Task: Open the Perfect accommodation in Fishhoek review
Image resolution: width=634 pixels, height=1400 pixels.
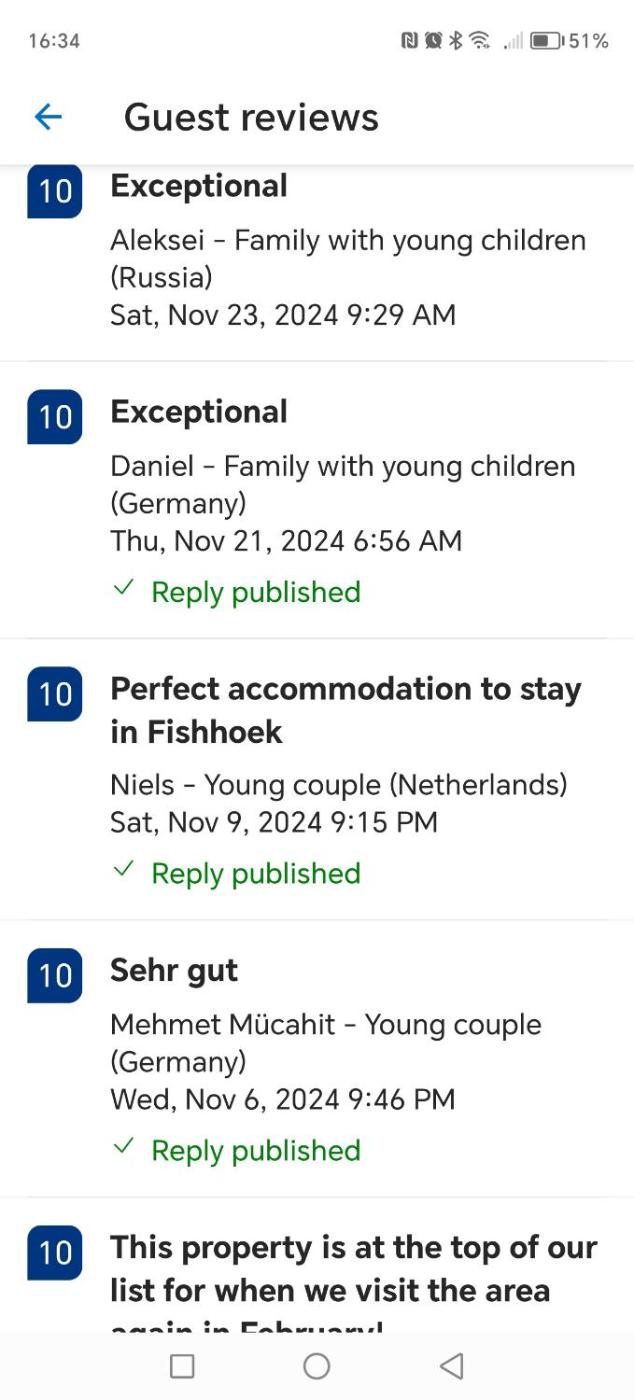Action: pyautogui.click(x=345, y=710)
